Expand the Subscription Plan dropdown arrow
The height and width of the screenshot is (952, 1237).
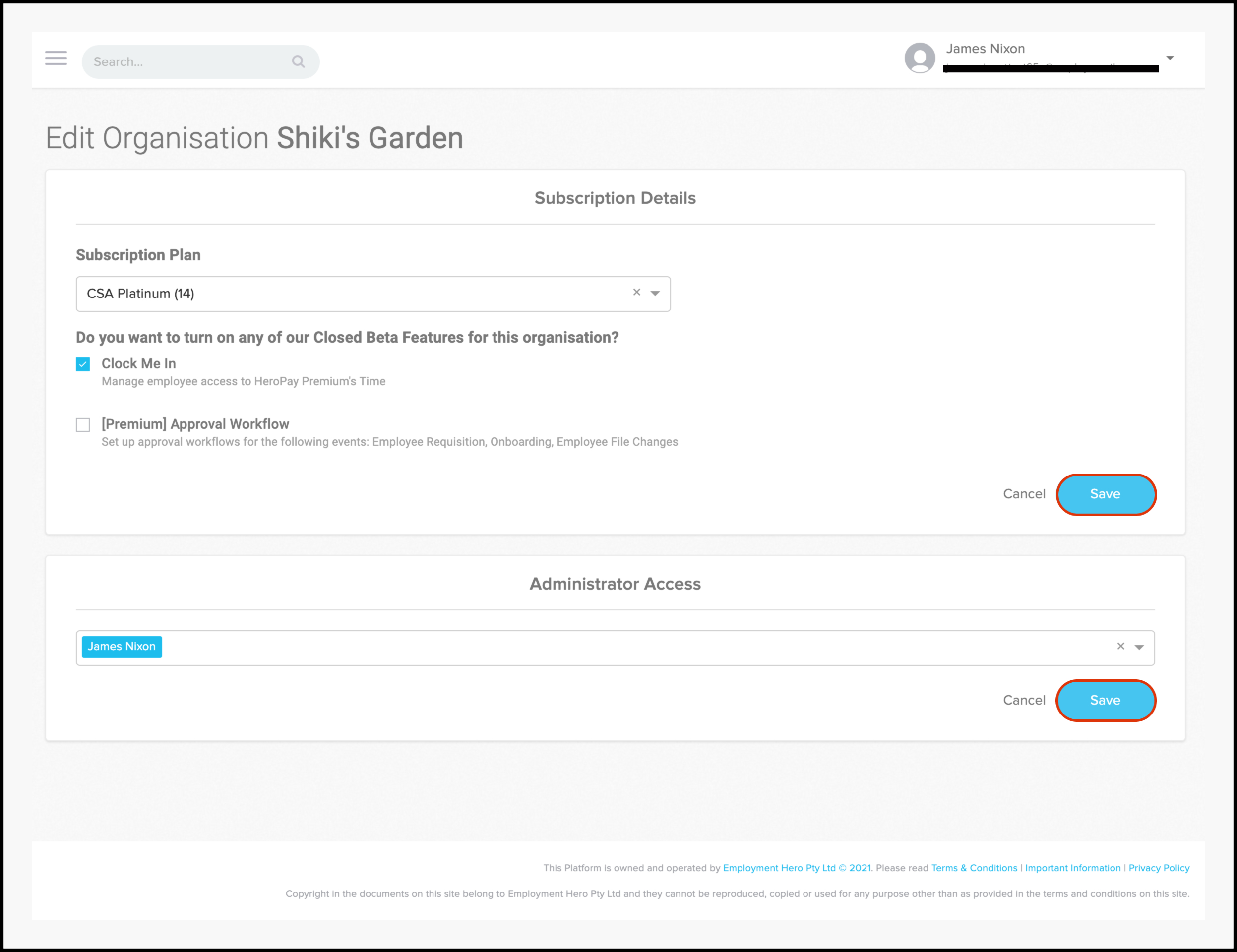[x=655, y=294]
